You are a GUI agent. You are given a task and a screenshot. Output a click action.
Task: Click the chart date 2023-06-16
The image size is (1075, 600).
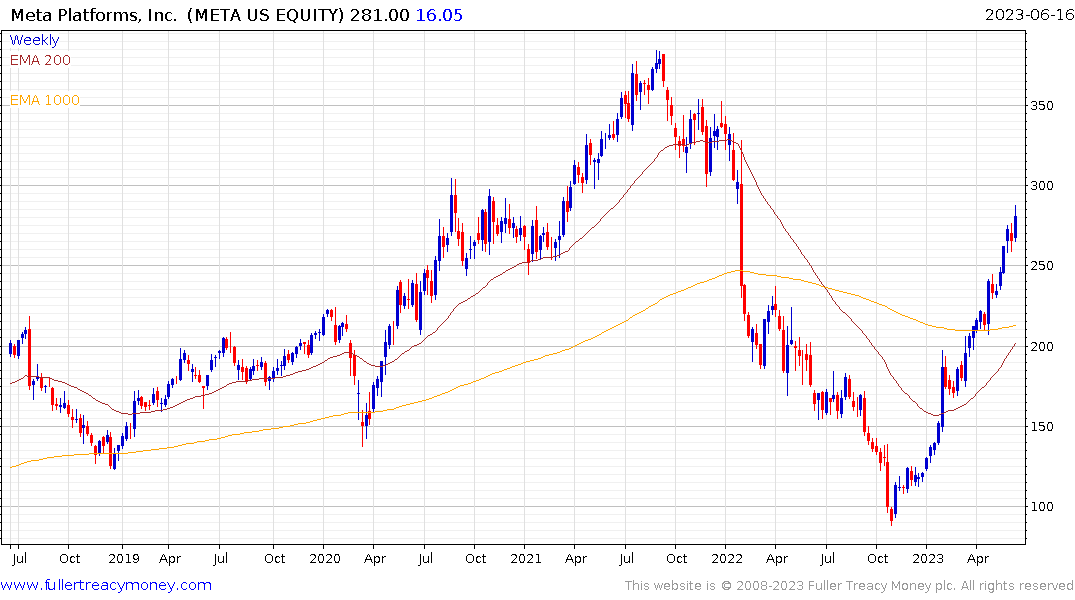(x=1029, y=14)
